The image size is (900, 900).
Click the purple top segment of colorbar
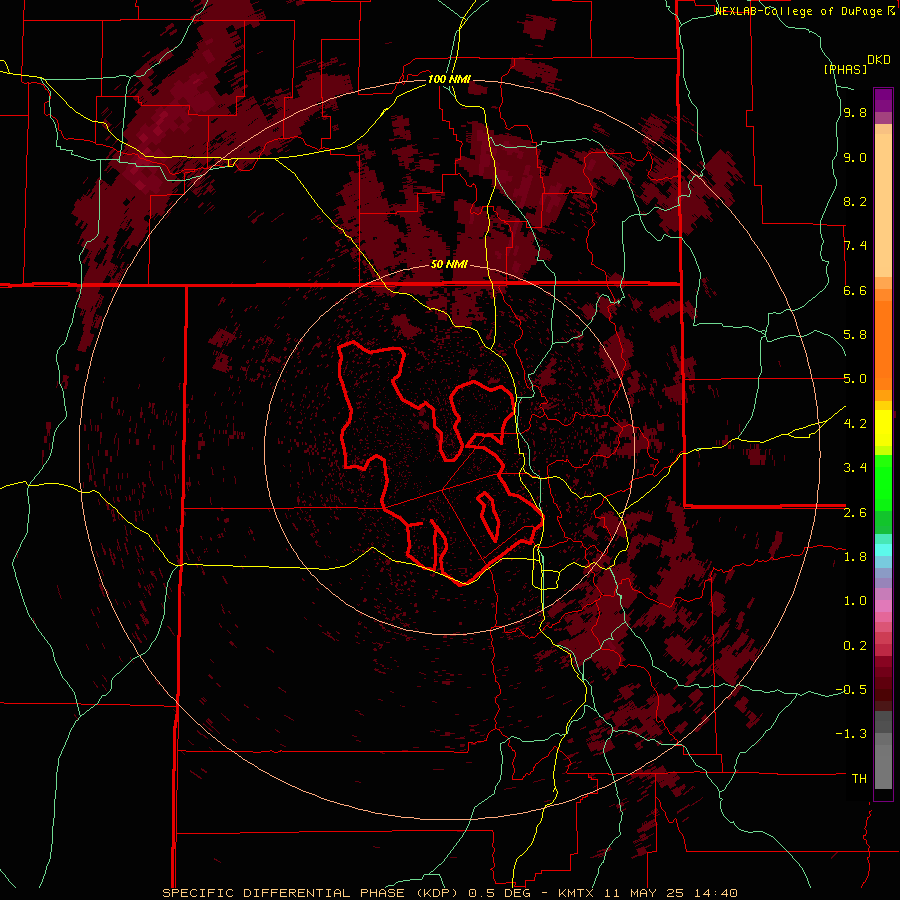pyautogui.click(x=883, y=100)
